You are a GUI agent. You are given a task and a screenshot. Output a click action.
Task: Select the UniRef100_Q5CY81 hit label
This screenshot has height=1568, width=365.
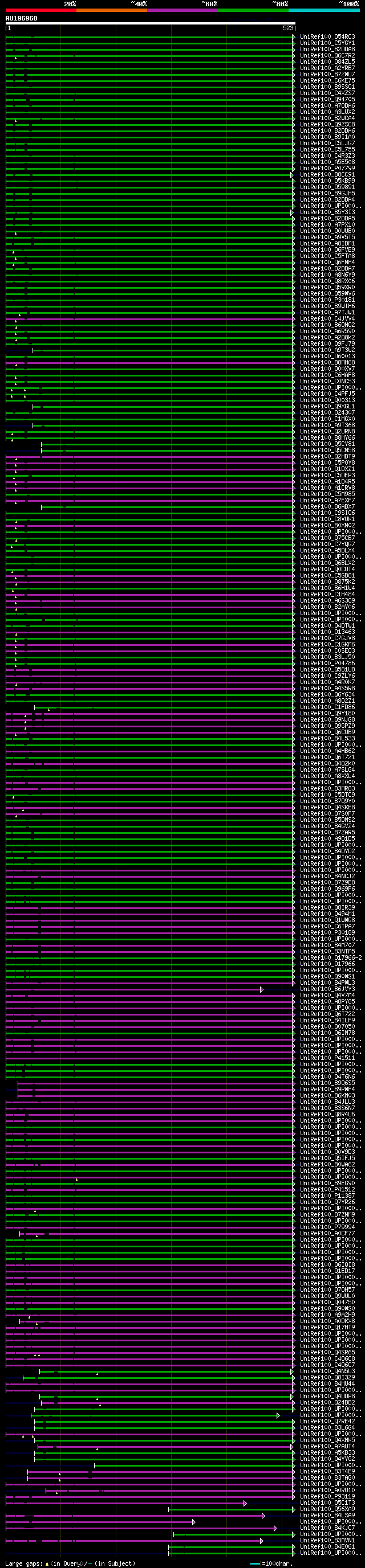click(x=327, y=444)
